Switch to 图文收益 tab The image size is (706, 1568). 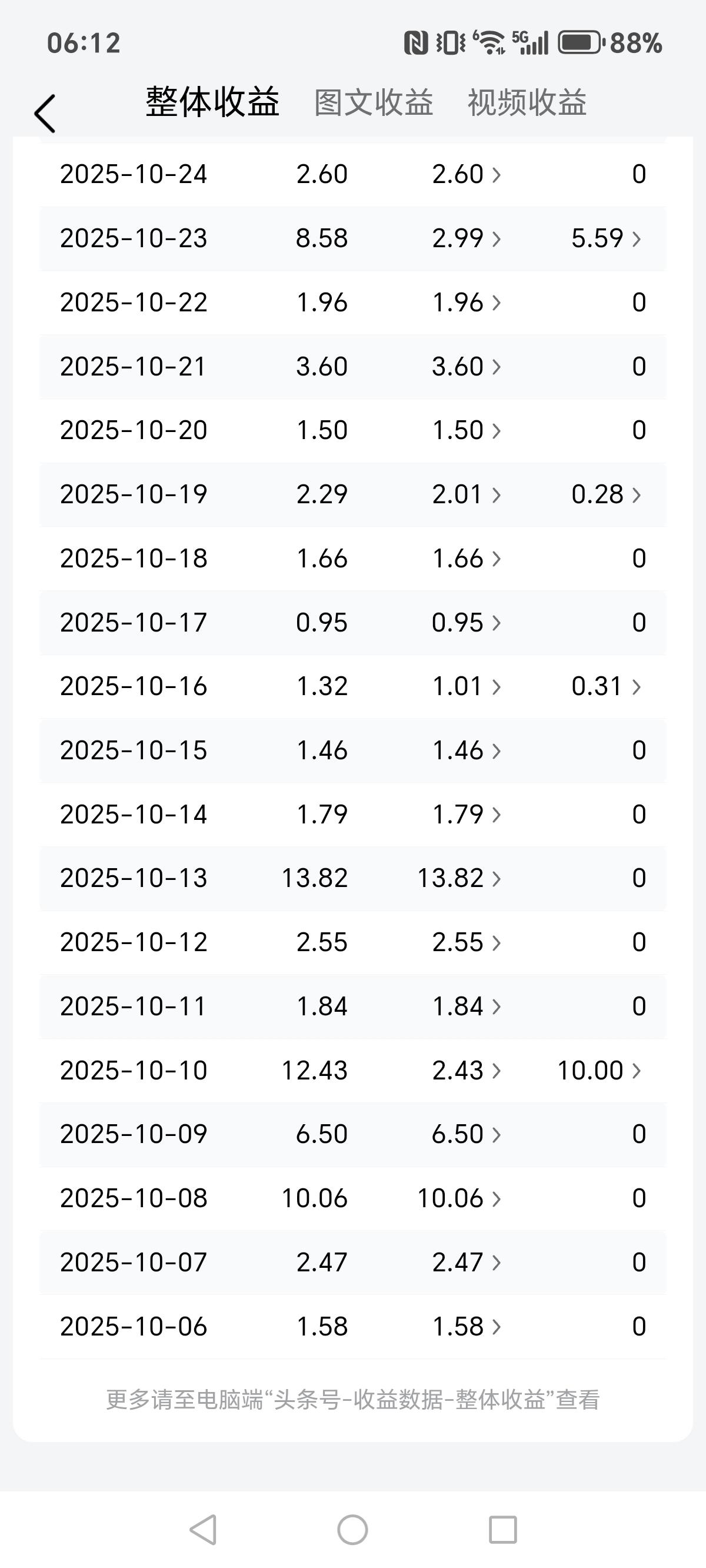374,102
